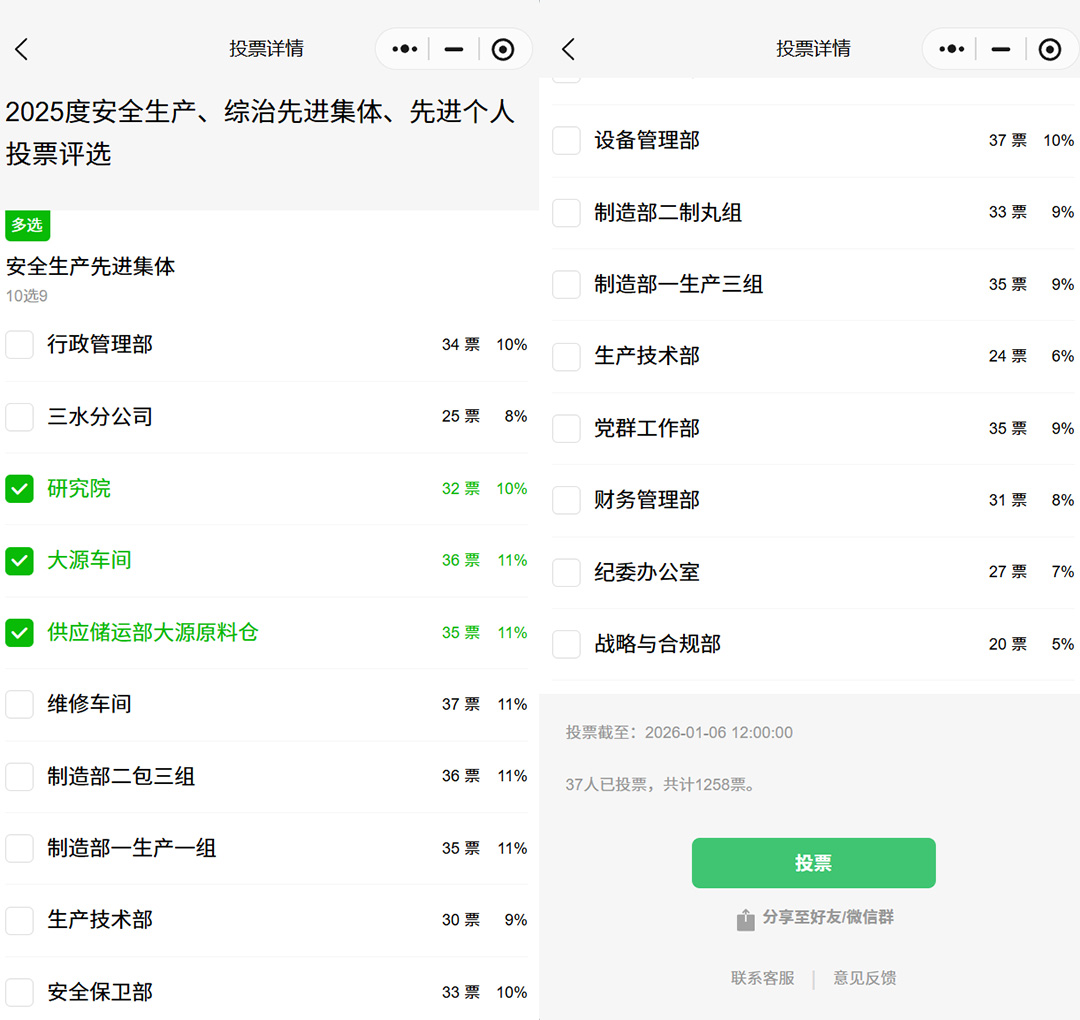This screenshot has height=1020, width=1080.
Task: Open the 联系客服 link
Action: click(x=762, y=978)
